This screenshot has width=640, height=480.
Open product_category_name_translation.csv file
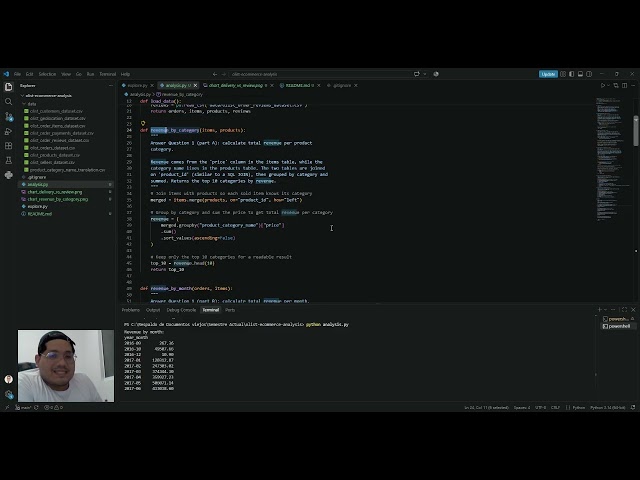click(x=67, y=170)
